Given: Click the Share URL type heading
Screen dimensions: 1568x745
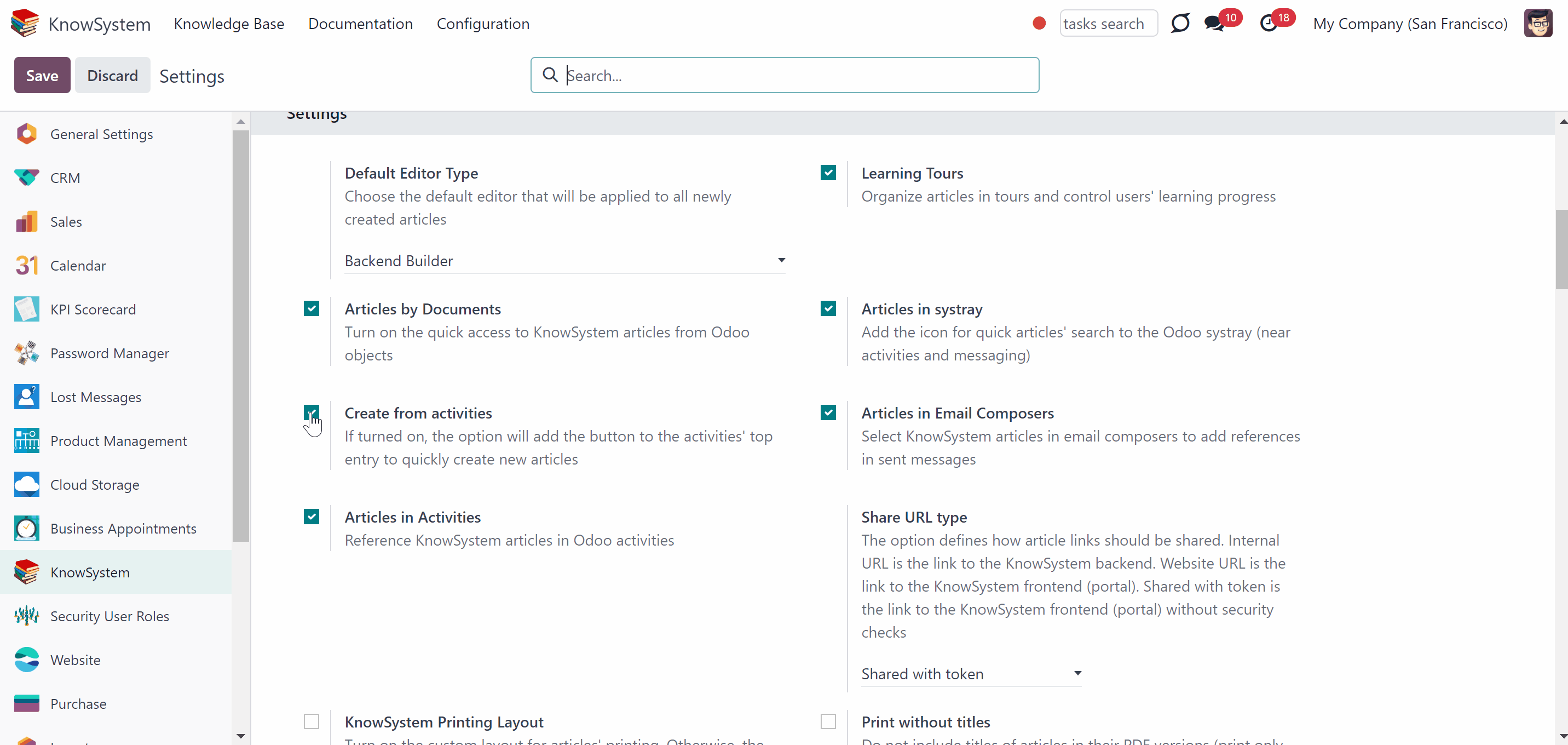Looking at the screenshot, I should pyautogui.click(x=914, y=517).
